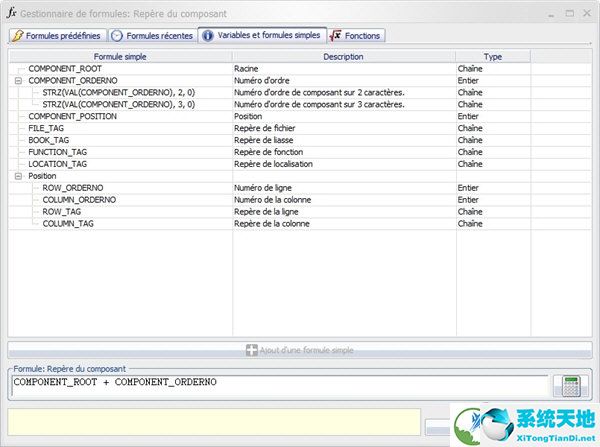Close the Gestionnaire de formules window
Image resolution: width=600 pixels, height=447 pixels.
(587, 13)
